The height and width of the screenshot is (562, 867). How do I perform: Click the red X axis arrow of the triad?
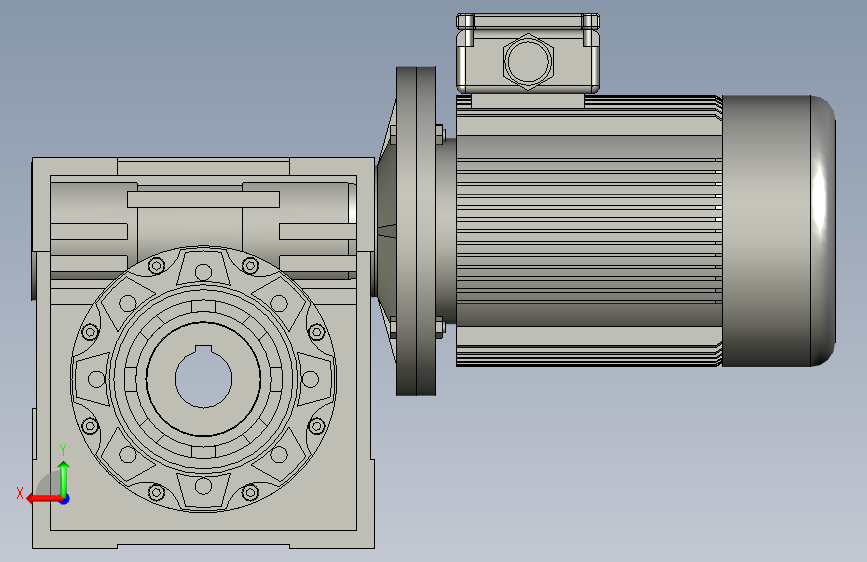pos(44,499)
